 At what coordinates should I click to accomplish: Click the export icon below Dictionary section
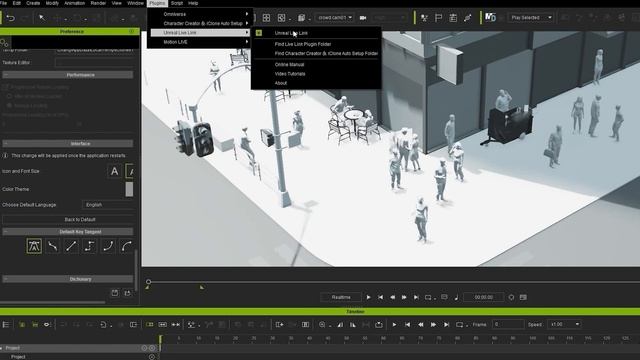pos(128,293)
